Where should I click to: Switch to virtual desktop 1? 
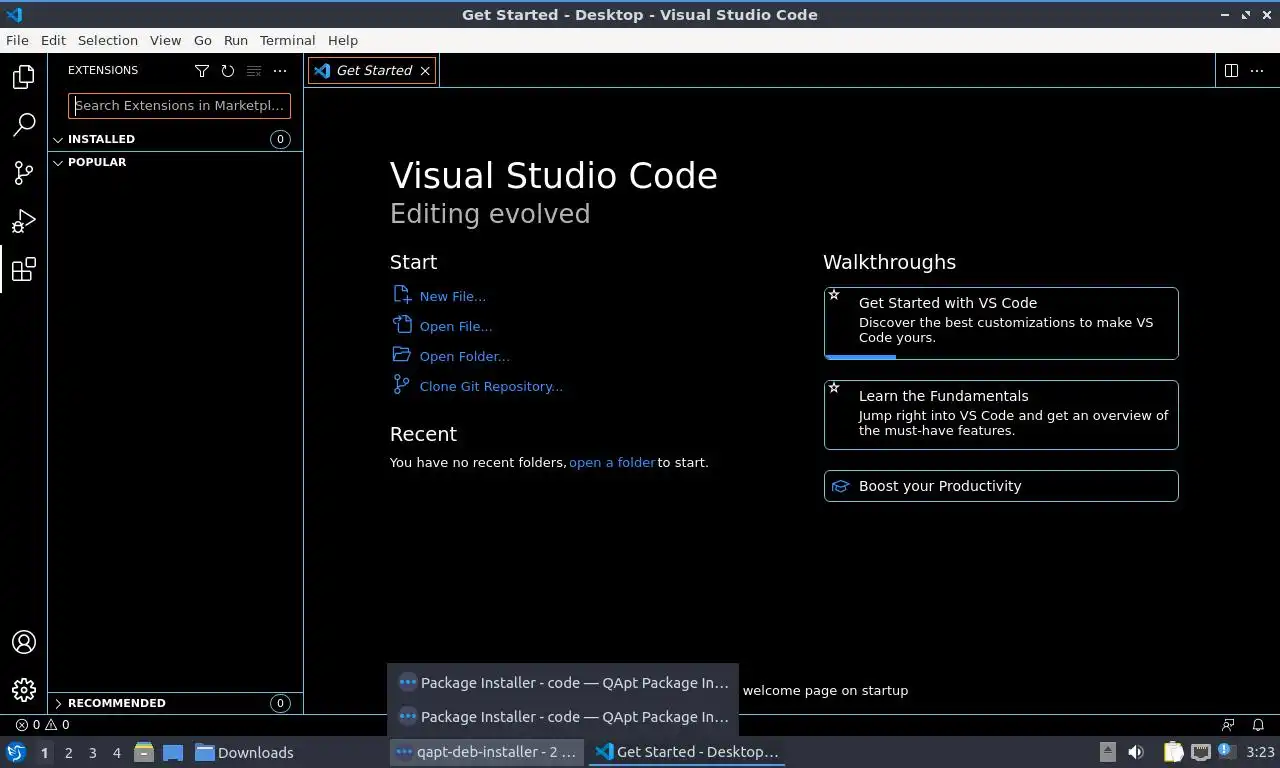click(x=45, y=753)
